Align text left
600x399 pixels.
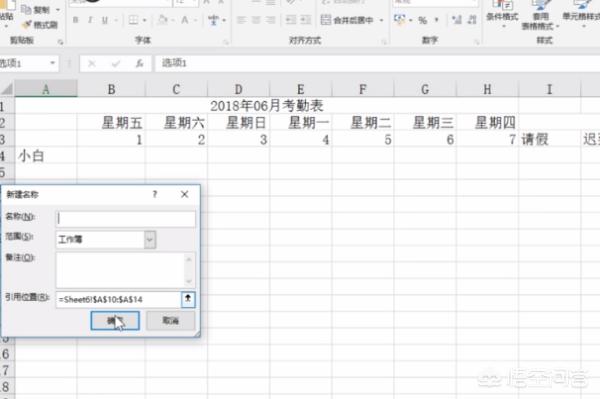(241, 20)
